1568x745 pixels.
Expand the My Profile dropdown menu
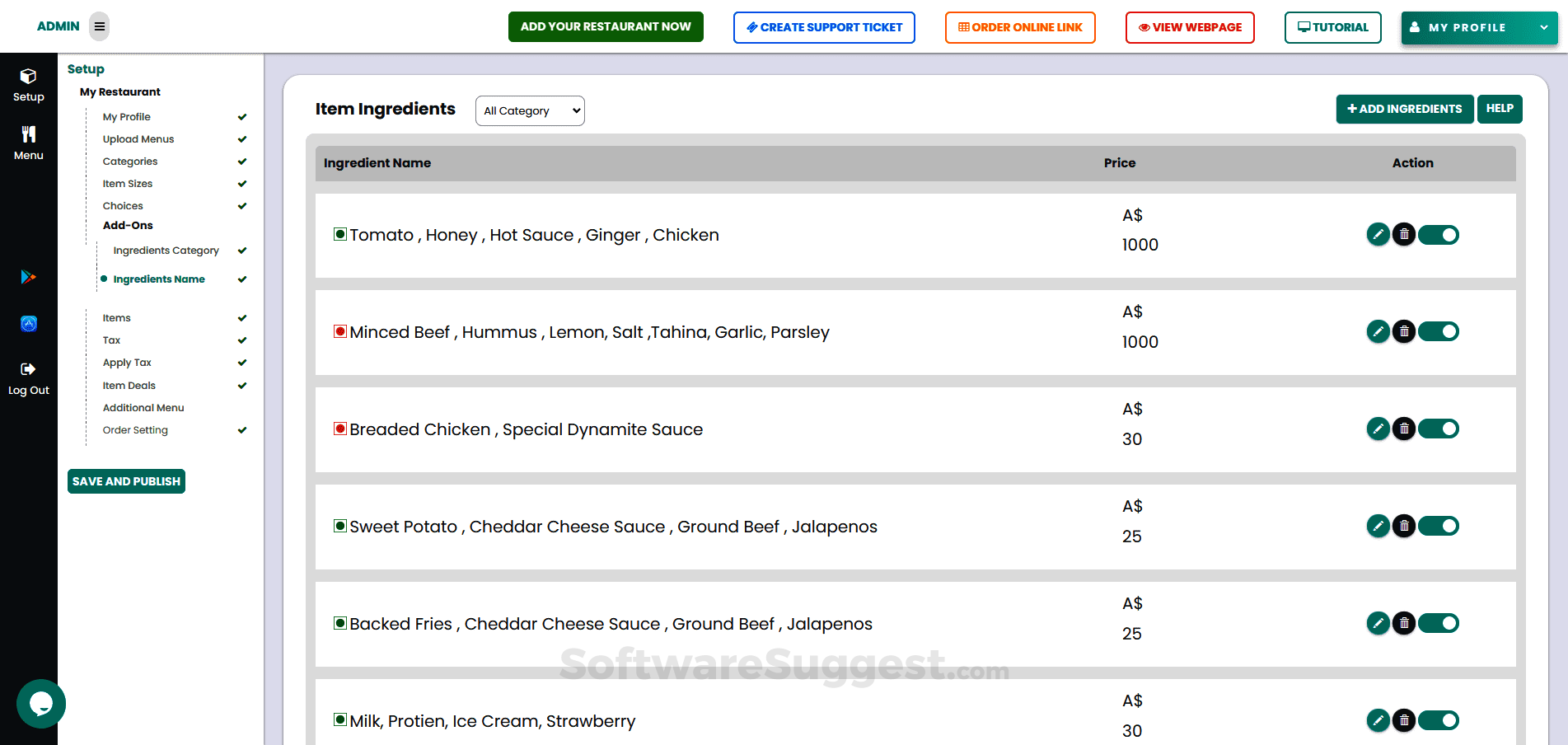click(x=1479, y=27)
